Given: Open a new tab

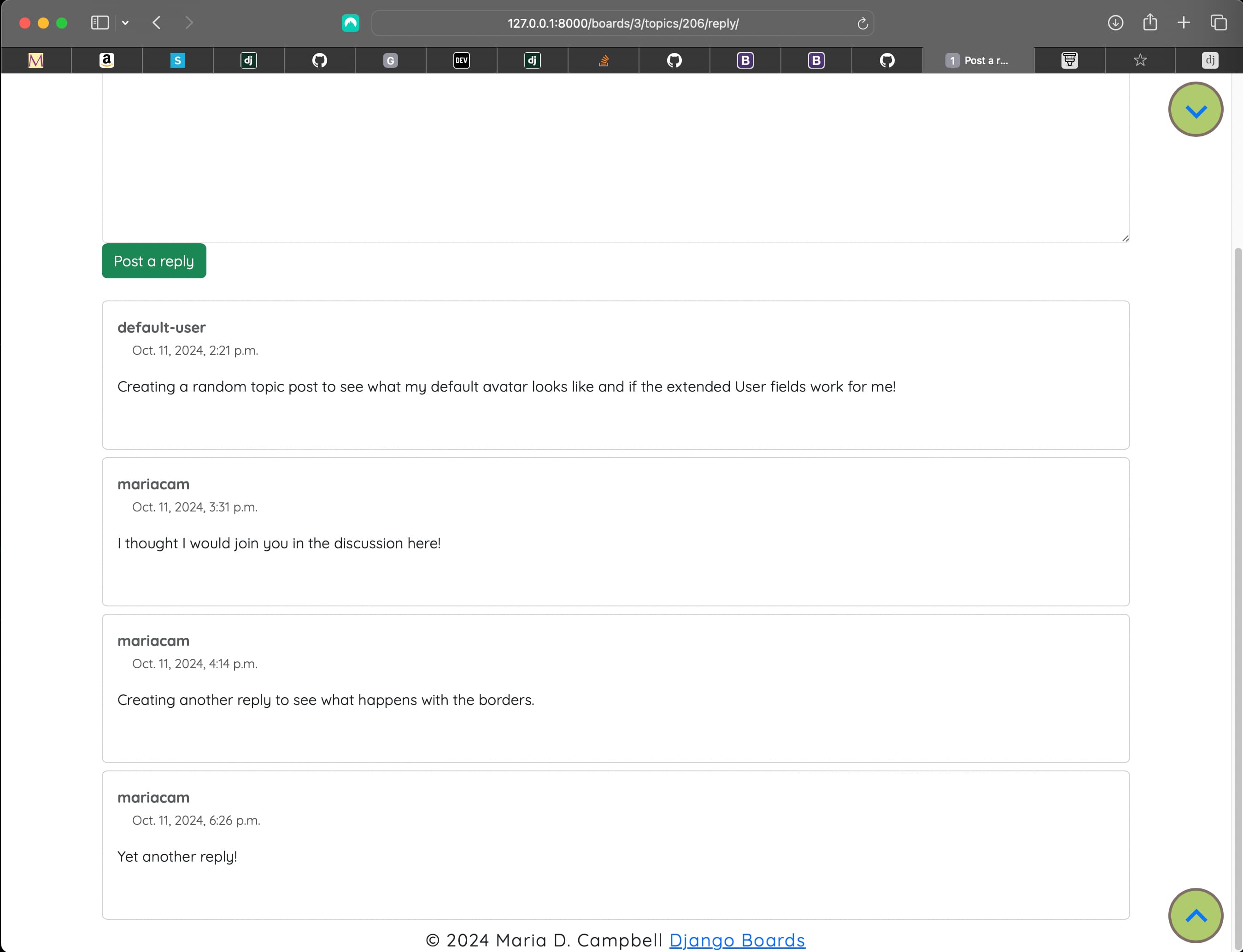Looking at the screenshot, I should 1184,23.
